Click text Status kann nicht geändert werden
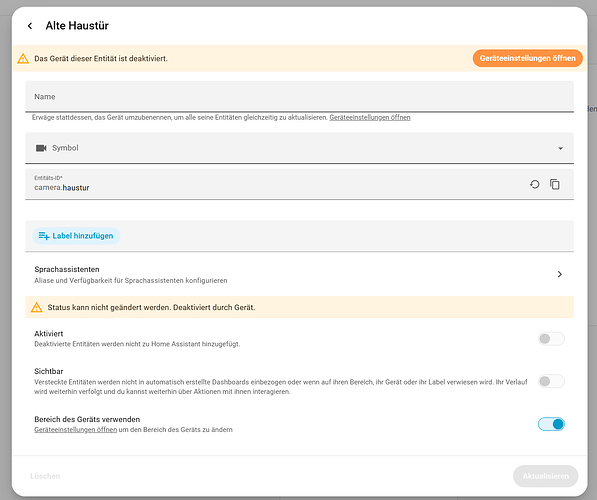Viewport: 597px width, 500px height. tap(109, 307)
